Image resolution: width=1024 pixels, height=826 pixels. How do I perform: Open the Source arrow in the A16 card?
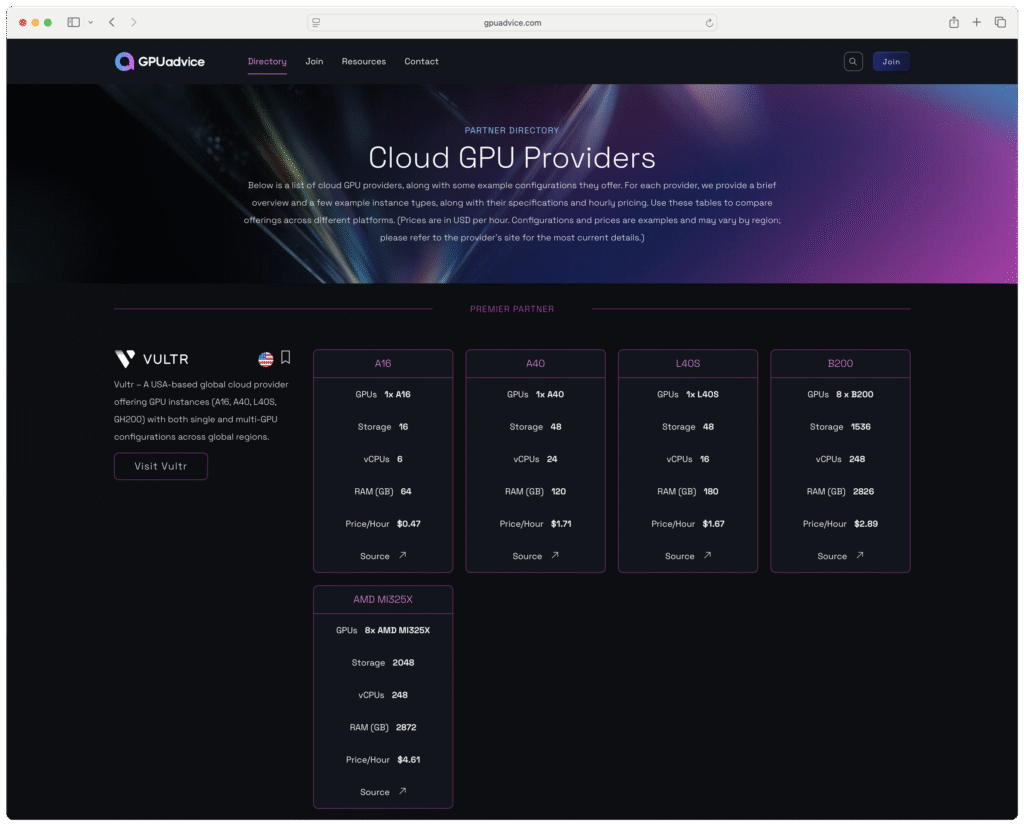[x=403, y=555]
